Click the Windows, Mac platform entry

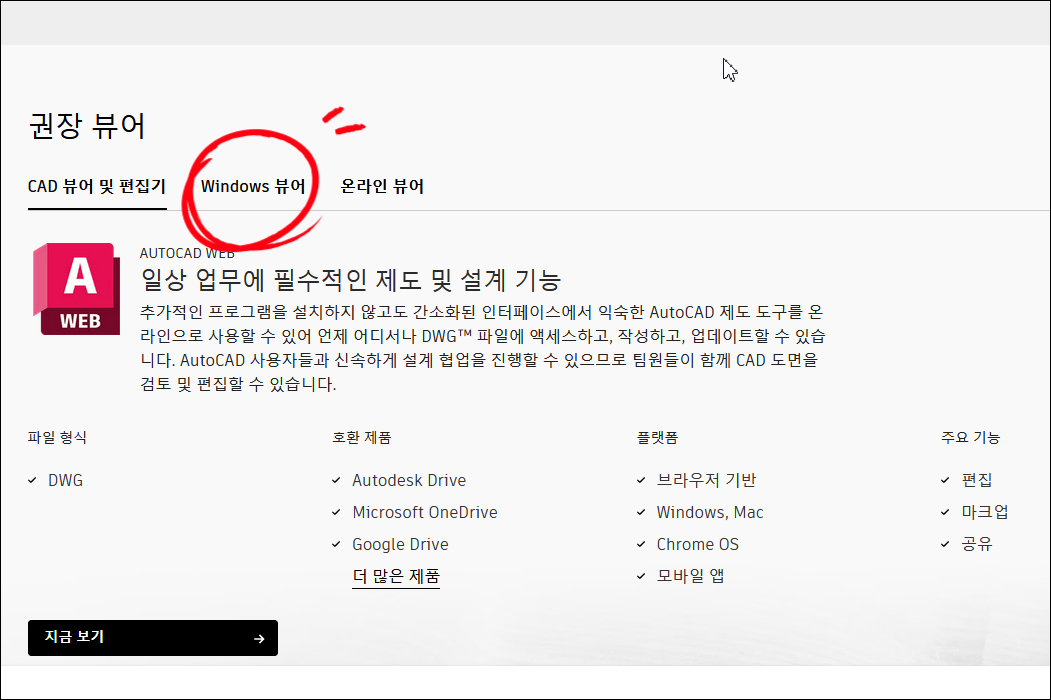pyautogui.click(x=710, y=512)
